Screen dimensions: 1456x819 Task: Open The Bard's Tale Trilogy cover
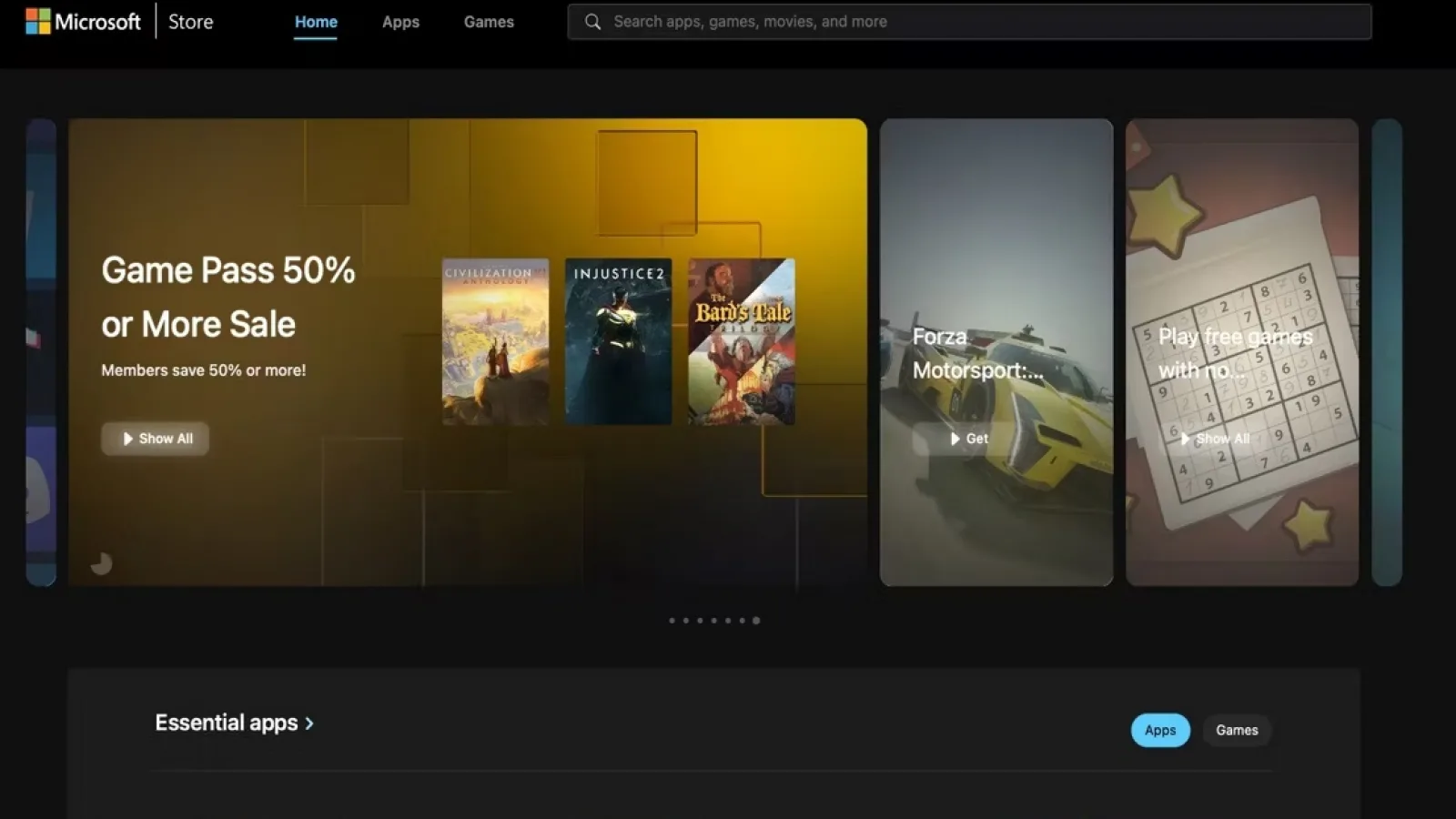pos(742,341)
